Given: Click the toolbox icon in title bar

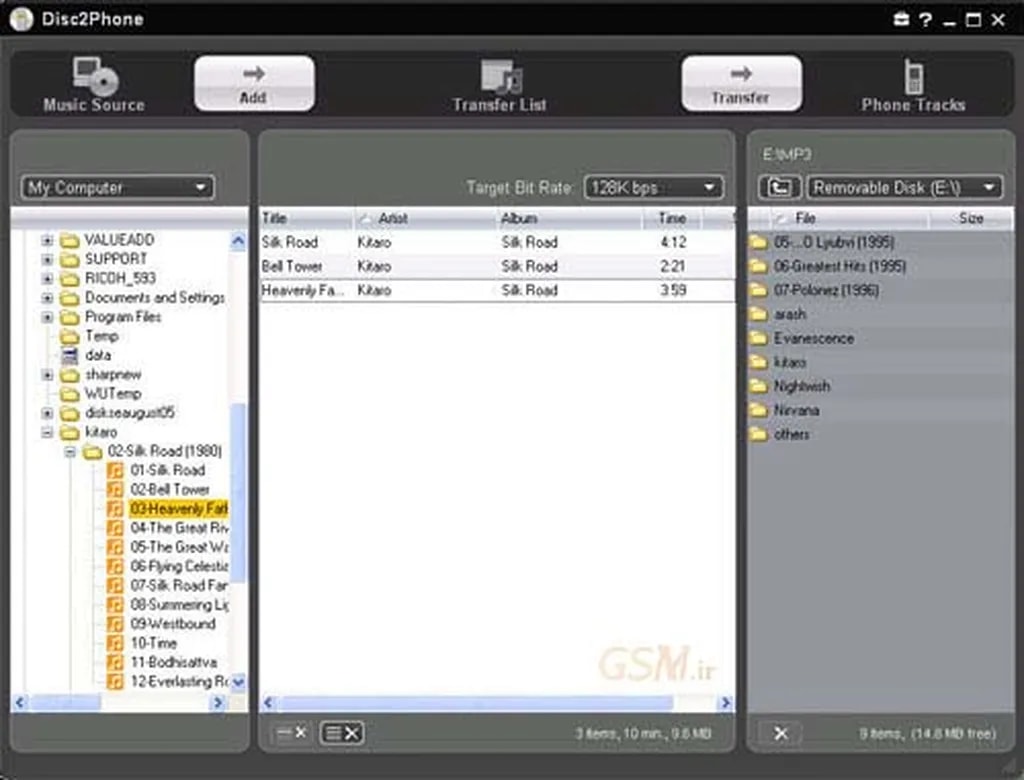Looking at the screenshot, I should click(900, 19).
